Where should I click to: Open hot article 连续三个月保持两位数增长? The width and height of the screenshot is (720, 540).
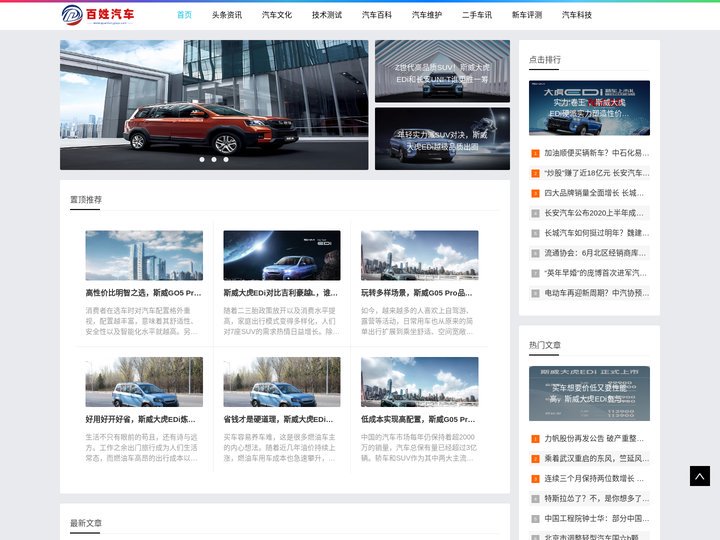click(x=594, y=478)
